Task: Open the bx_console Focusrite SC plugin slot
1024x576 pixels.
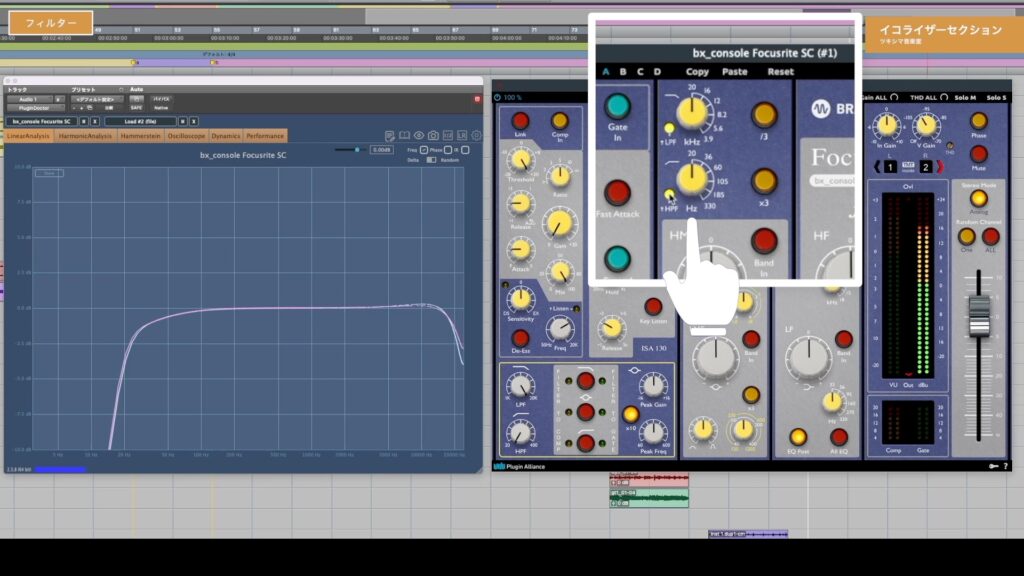Action: coord(42,121)
